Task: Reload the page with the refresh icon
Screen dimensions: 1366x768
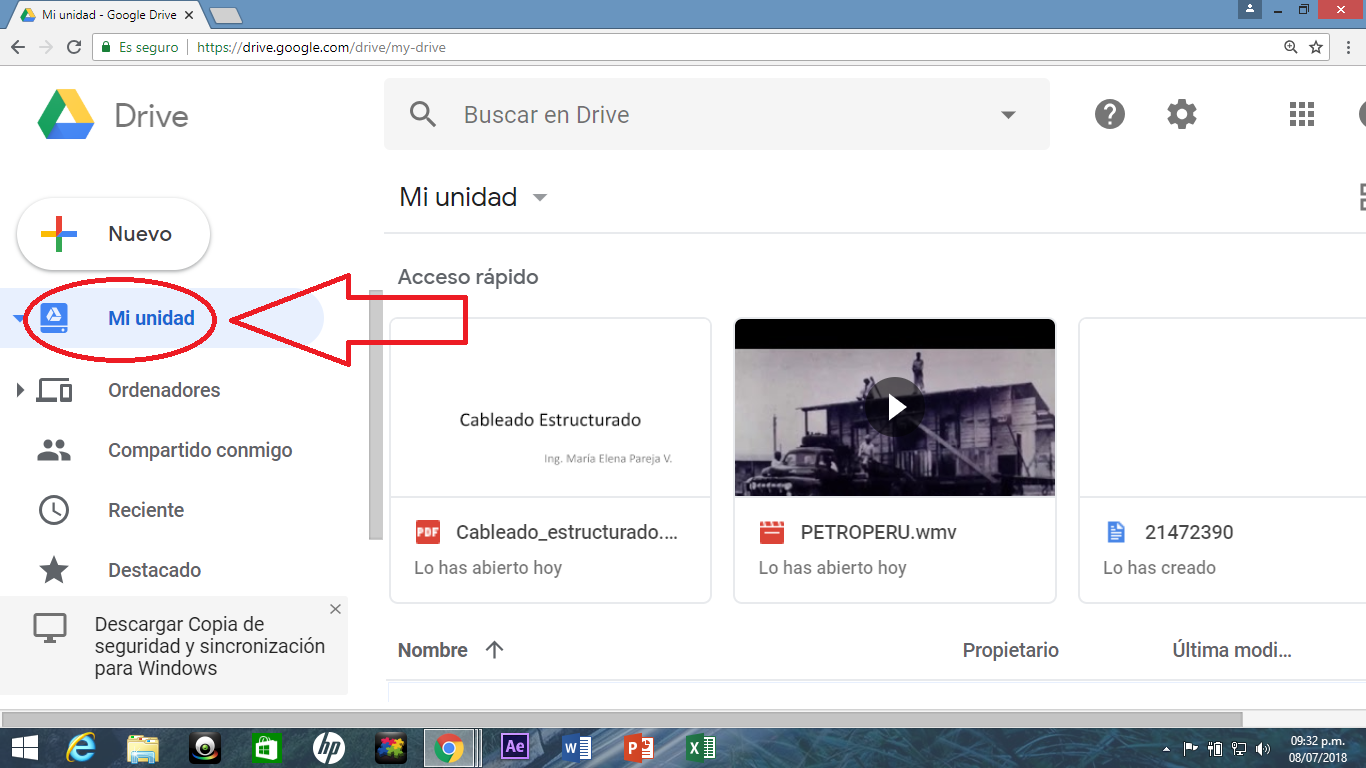Action: [74, 47]
